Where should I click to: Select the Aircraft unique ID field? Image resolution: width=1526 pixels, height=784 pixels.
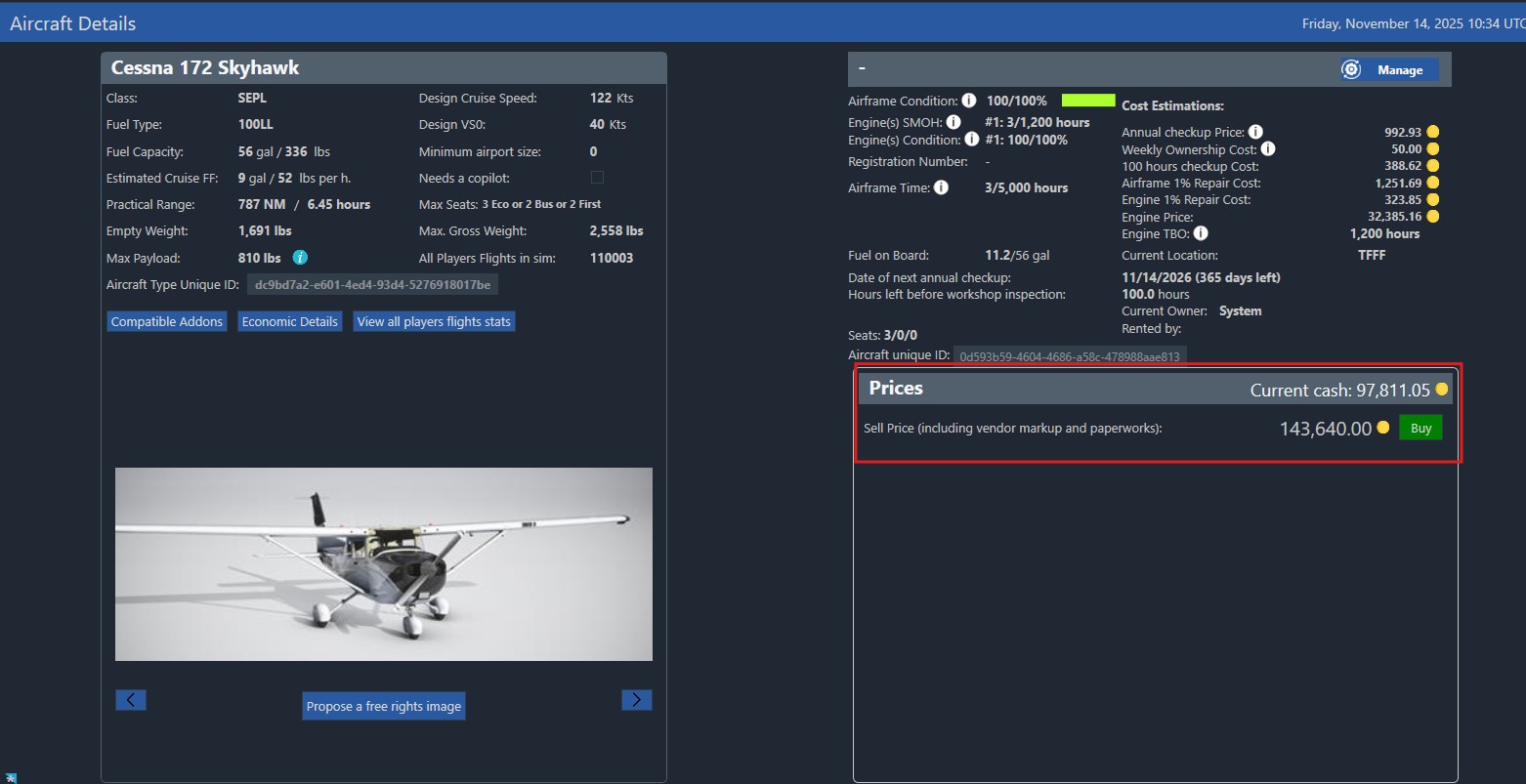point(1069,356)
